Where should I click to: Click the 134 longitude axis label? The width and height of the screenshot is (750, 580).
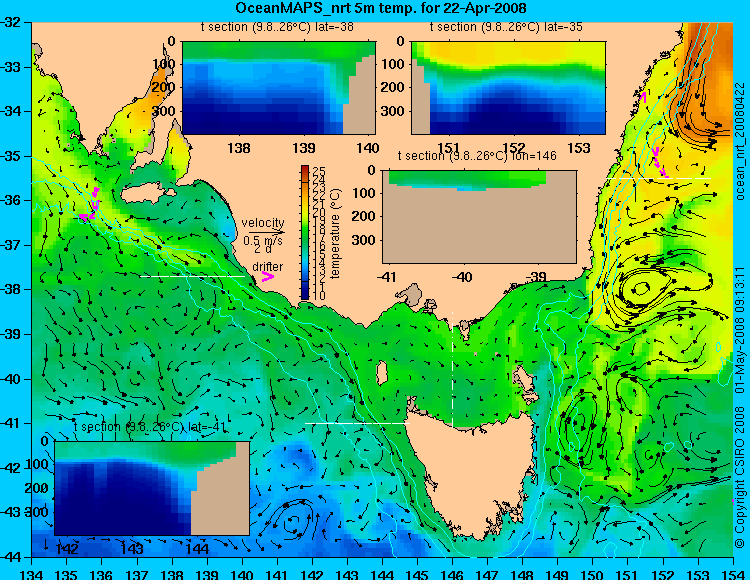(32, 573)
